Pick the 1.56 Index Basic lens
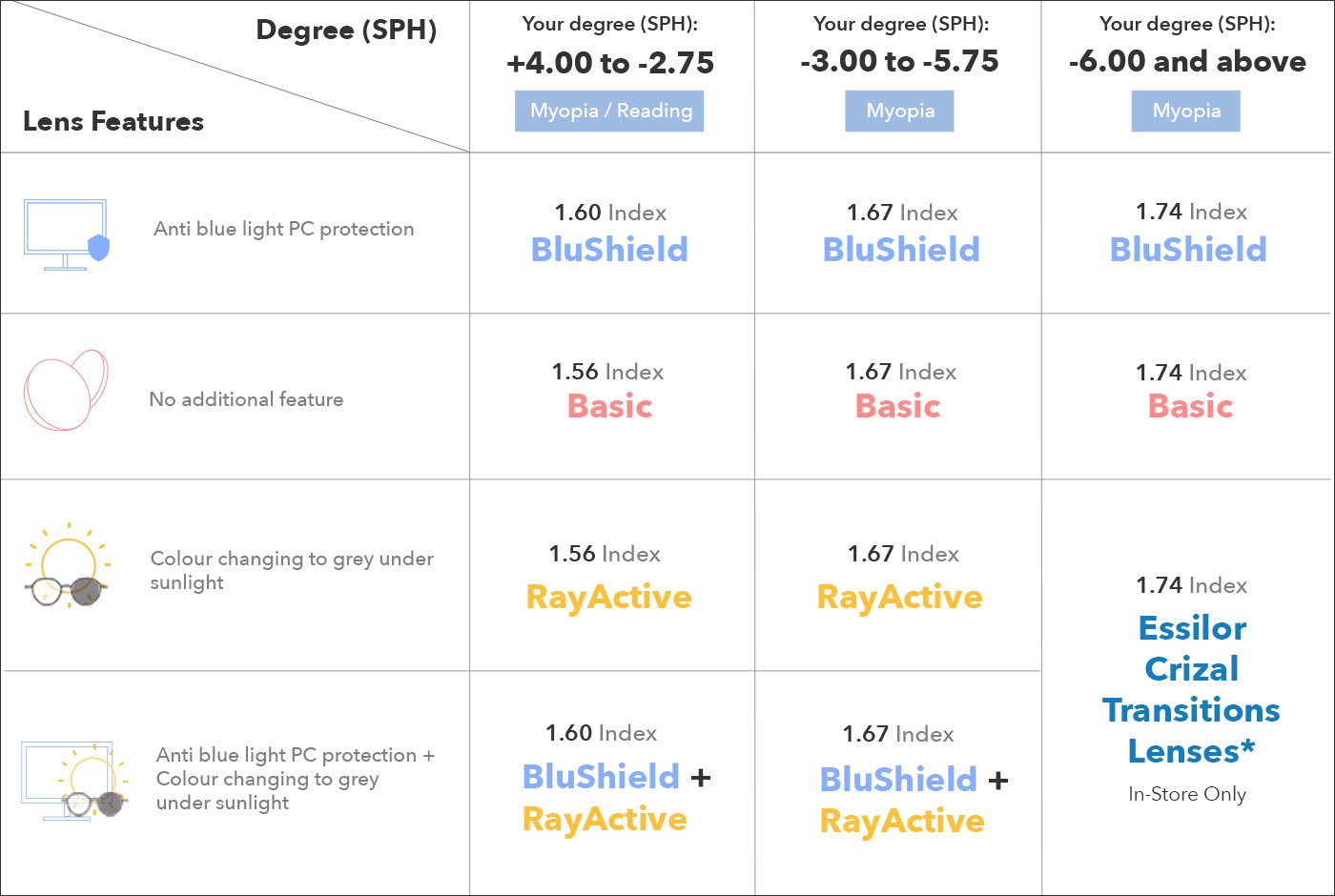This screenshot has width=1335, height=896. tap(609, 391)
